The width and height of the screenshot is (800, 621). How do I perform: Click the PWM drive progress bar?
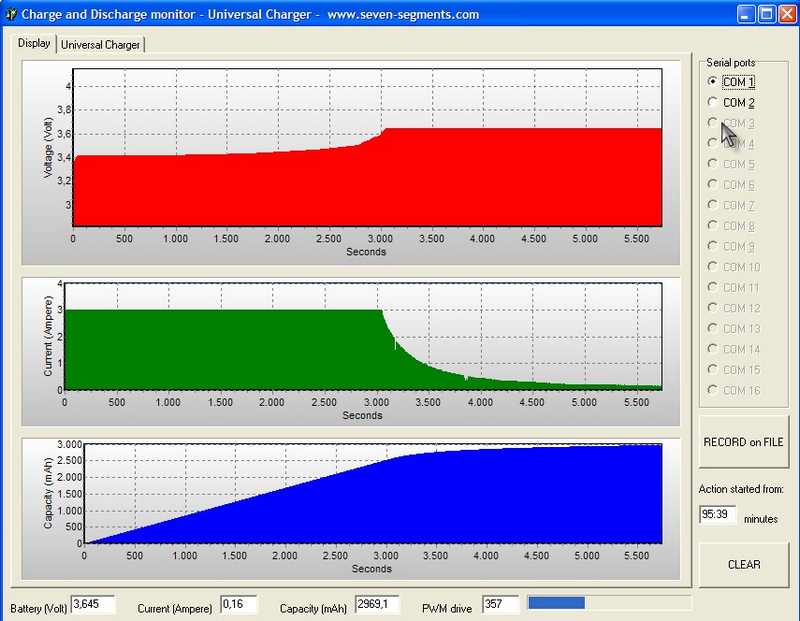tap(608, 603)
